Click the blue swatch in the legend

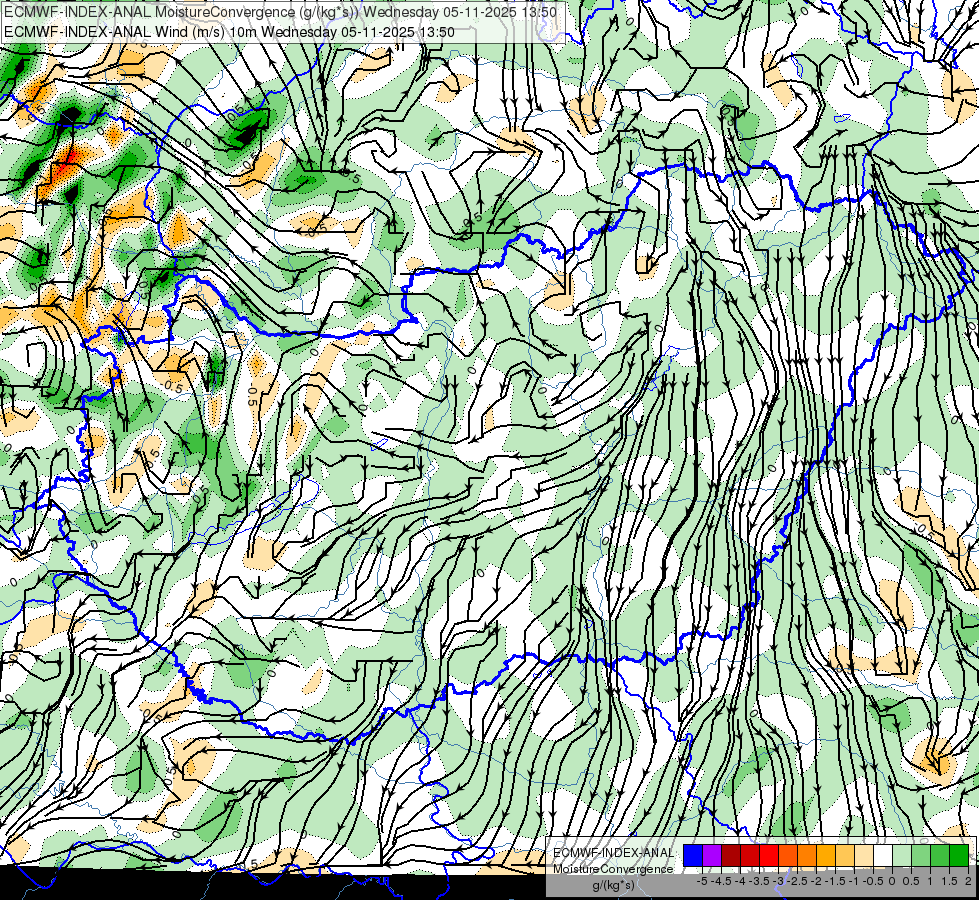pyautogui.click(x=693, y=855)
